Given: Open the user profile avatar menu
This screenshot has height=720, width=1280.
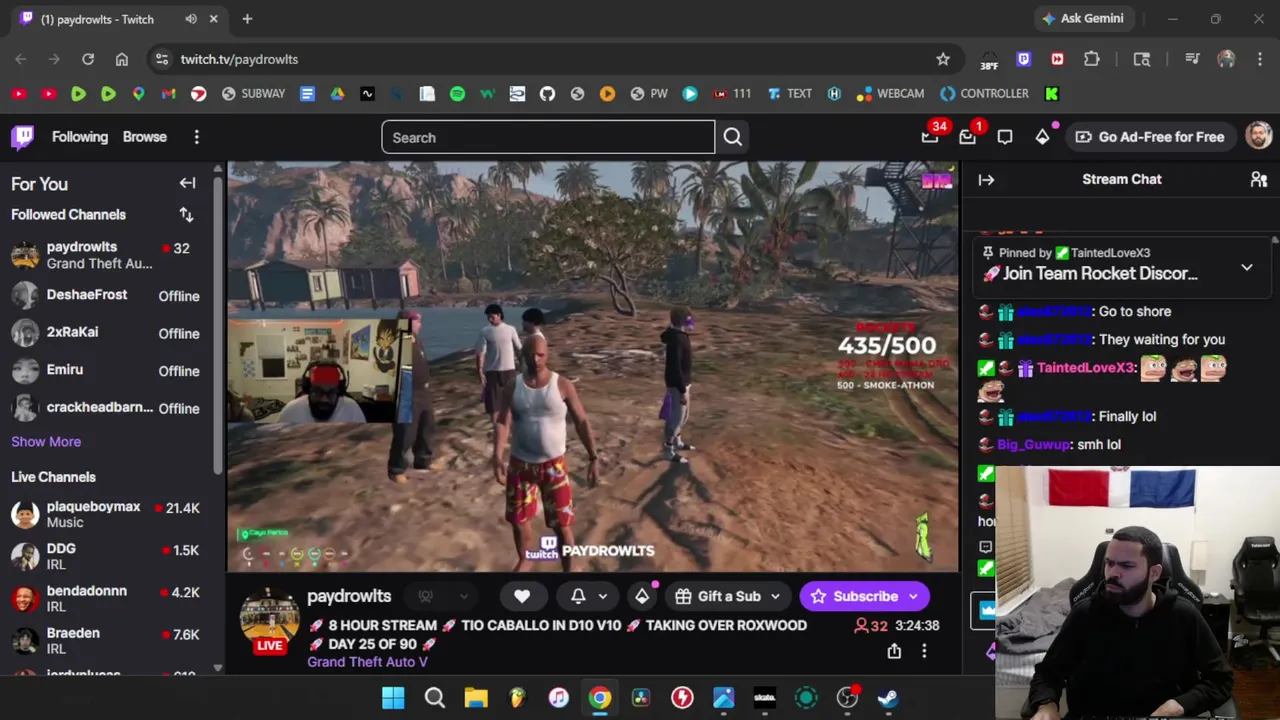Looking at the screenshot, I should pos(1258,137).
